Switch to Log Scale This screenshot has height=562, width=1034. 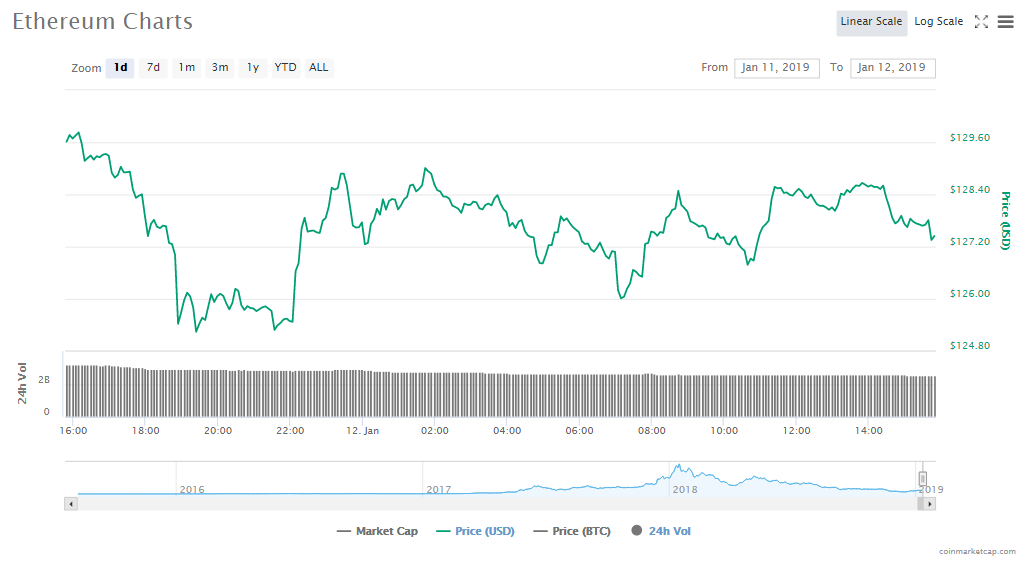(x=938, y=22)
